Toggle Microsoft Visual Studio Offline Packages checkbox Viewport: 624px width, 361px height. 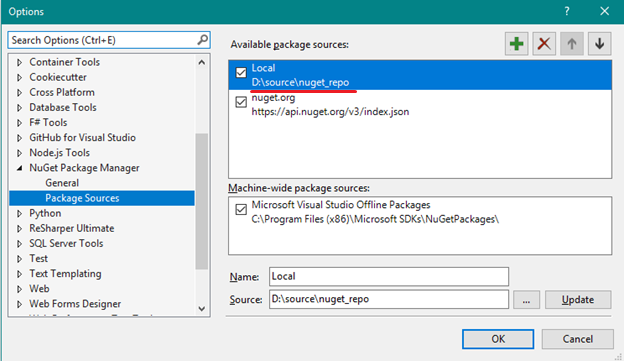(241, 209)
